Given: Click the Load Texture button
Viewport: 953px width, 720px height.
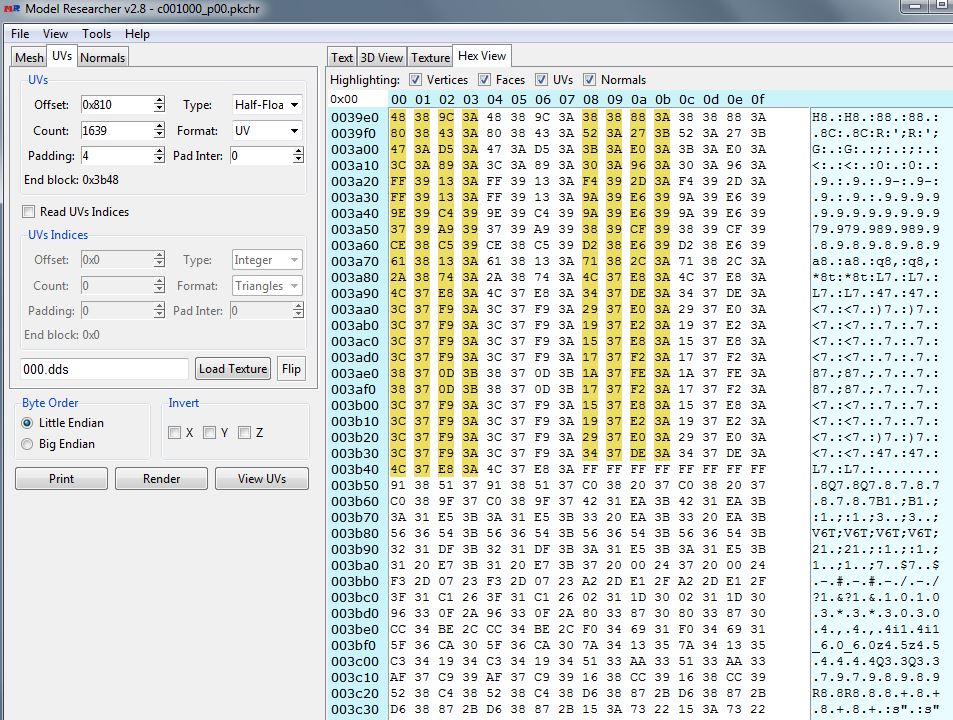Looking at the screenshot, I should 233,369.
